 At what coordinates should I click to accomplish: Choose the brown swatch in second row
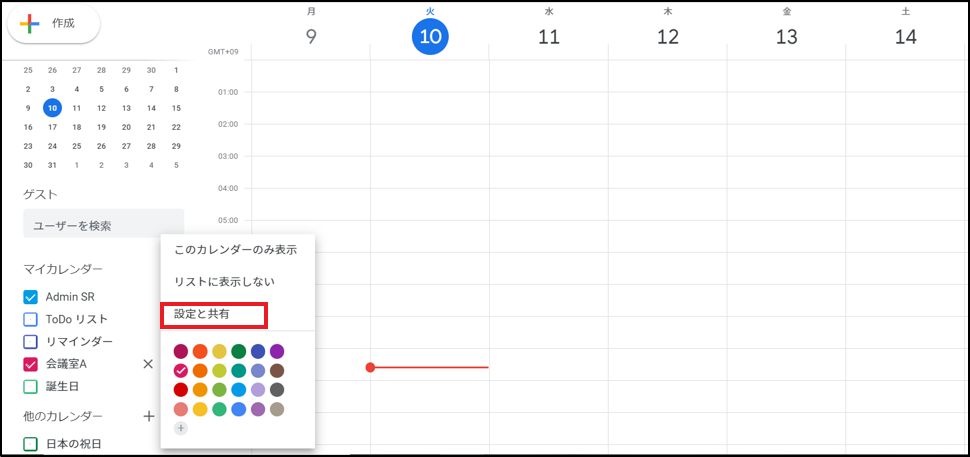277,370
